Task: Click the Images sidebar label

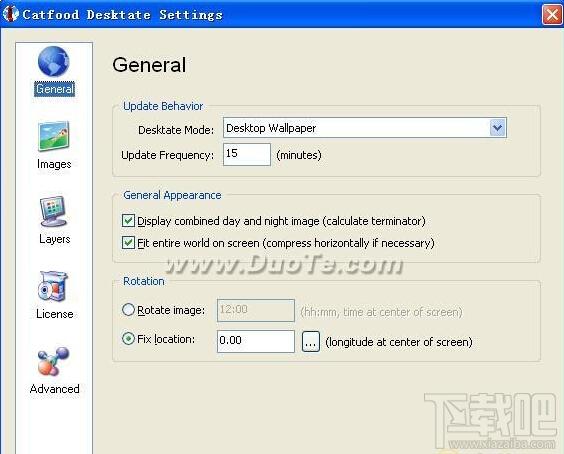Action: pos(54,164)
